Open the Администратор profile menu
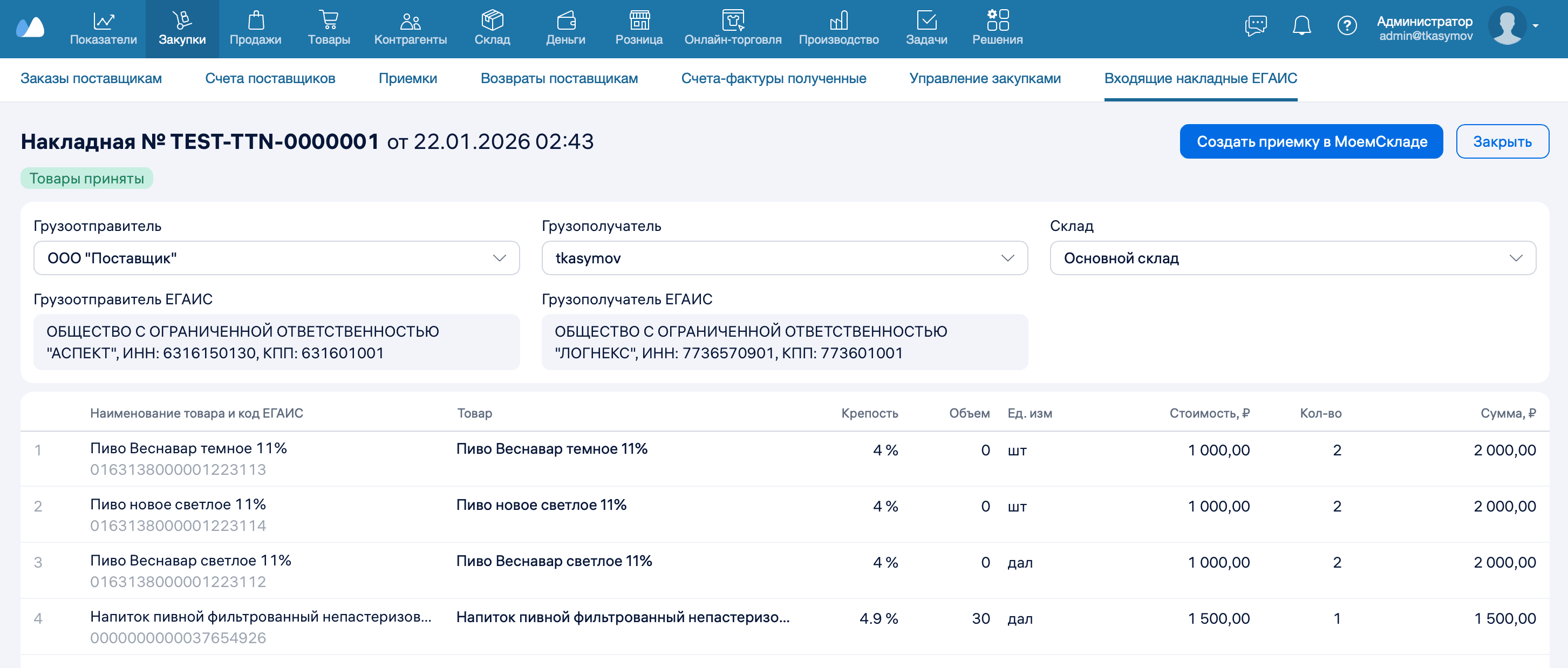1568x668 pixels. coord(1426,26)
